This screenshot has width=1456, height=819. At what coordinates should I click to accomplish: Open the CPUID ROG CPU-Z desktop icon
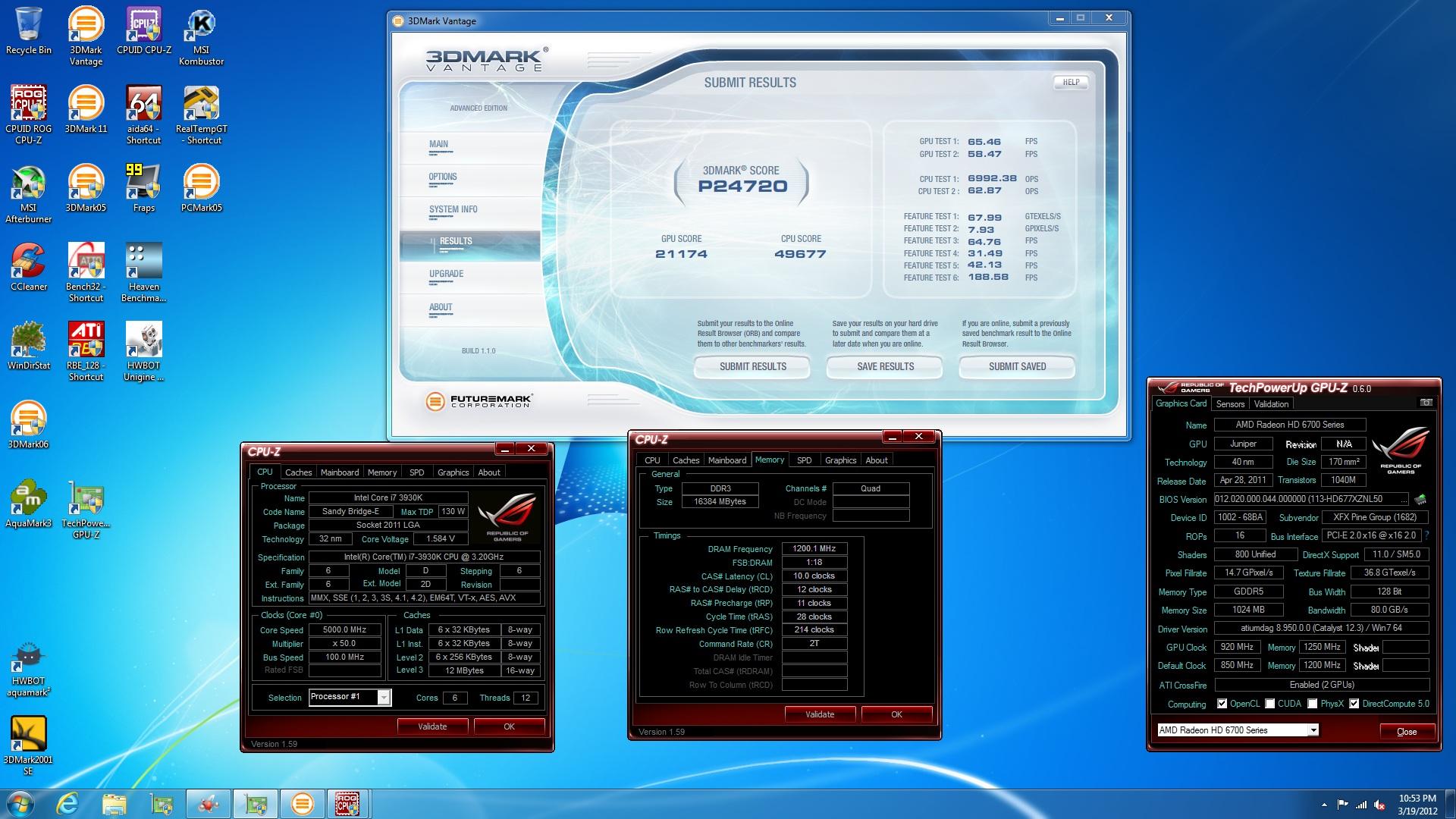point(29,115)
